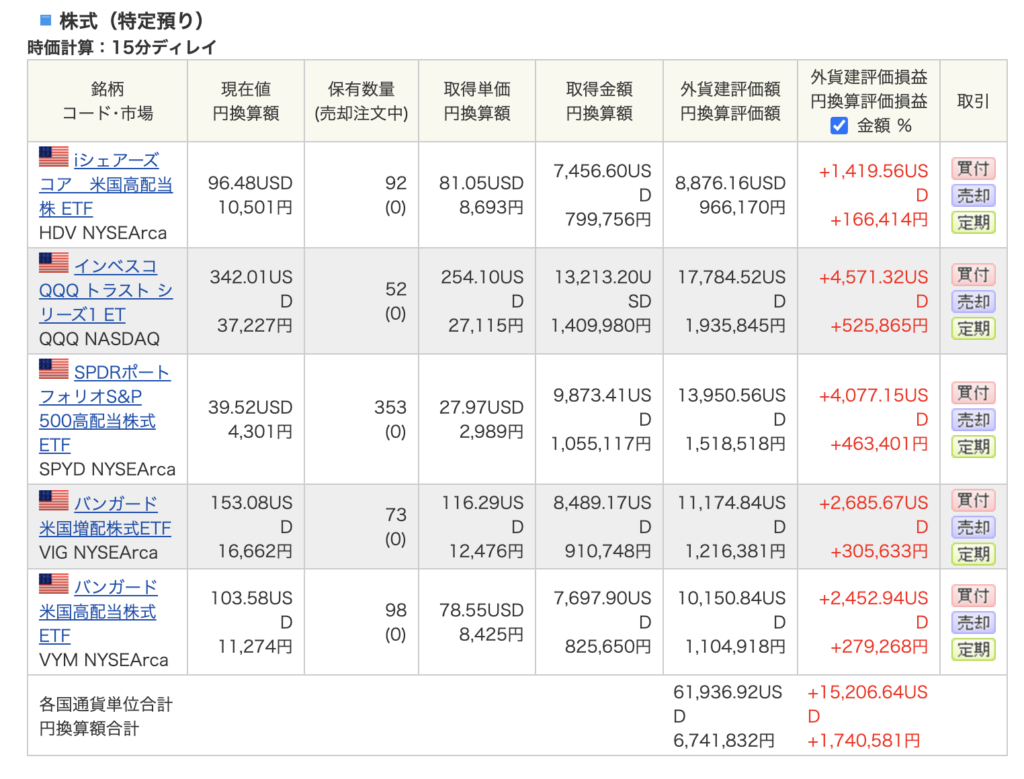Click the VIG holding quantity 73

(396, 515)
